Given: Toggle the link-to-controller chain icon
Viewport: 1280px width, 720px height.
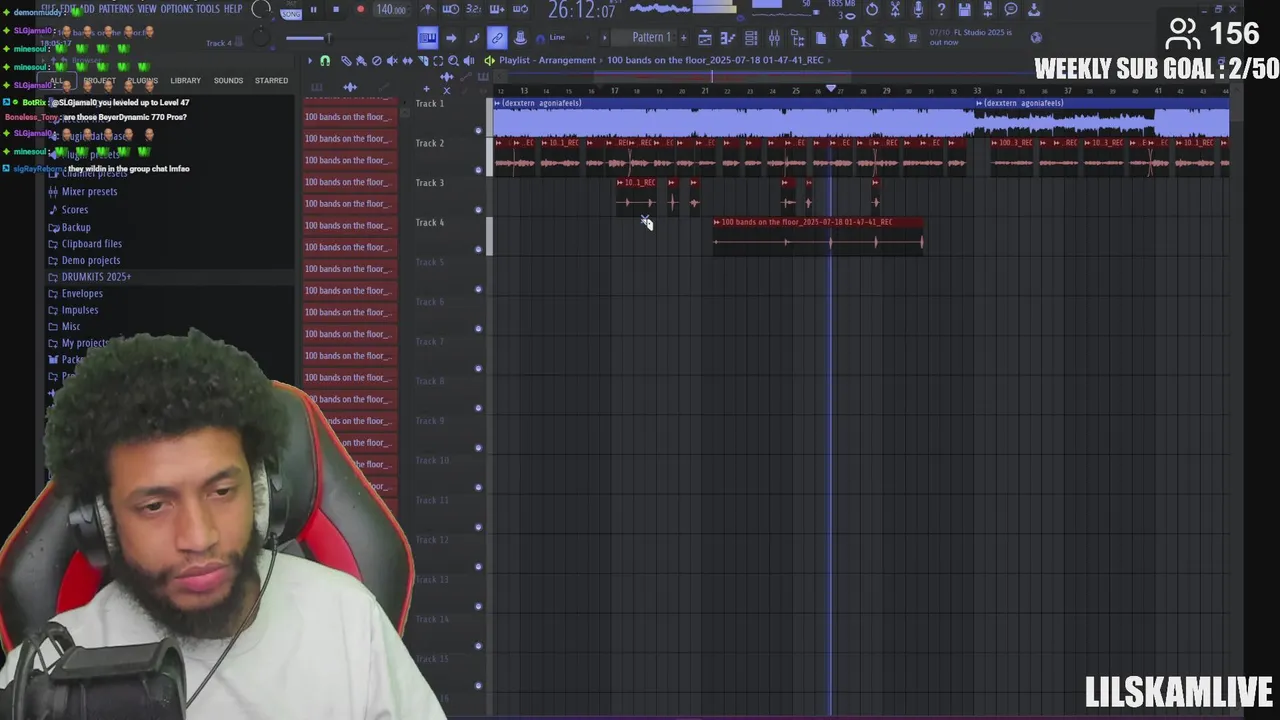Looking at the screenshot, I should 497,38.
